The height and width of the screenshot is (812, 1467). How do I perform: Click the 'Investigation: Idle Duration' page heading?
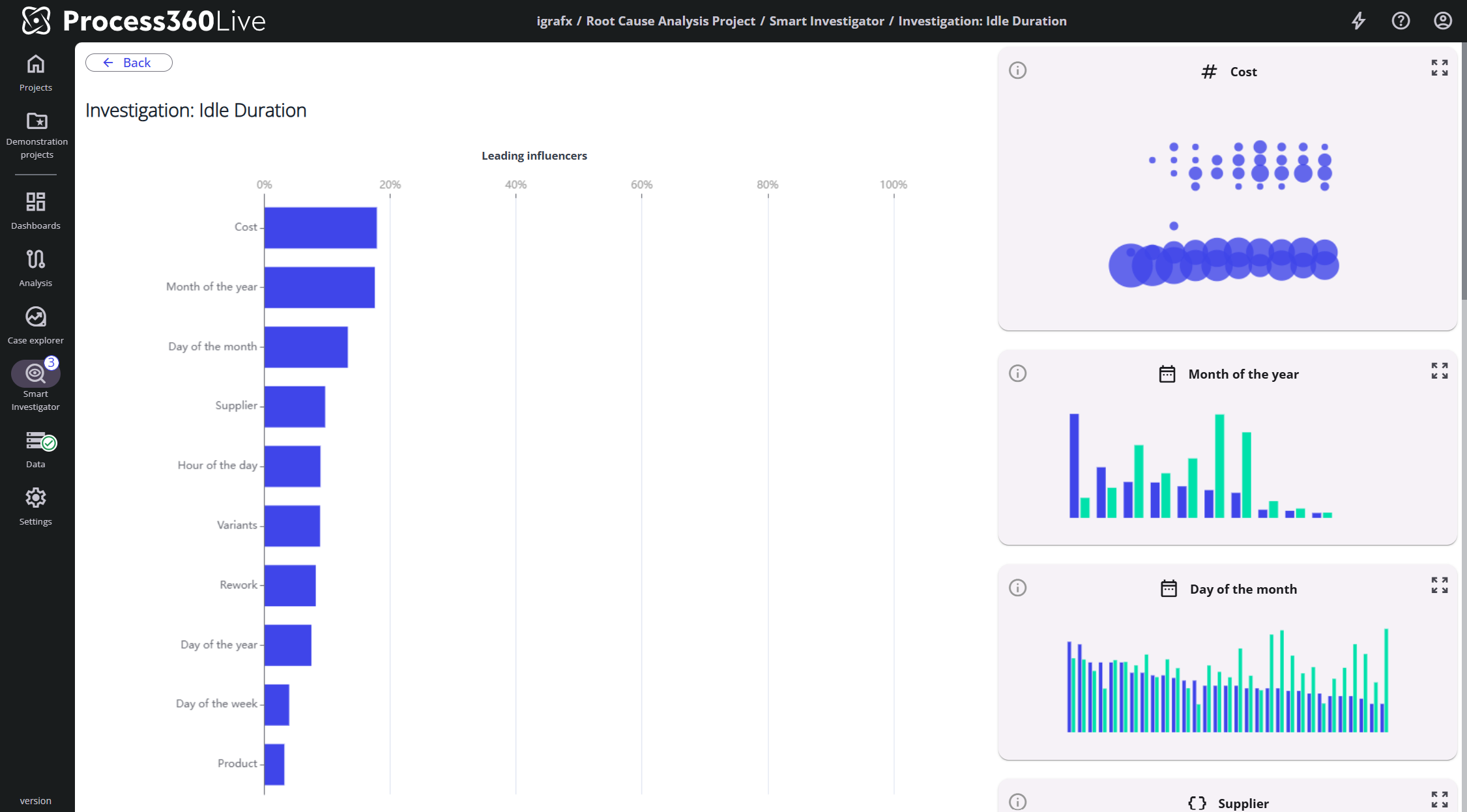tap(196, 110)
